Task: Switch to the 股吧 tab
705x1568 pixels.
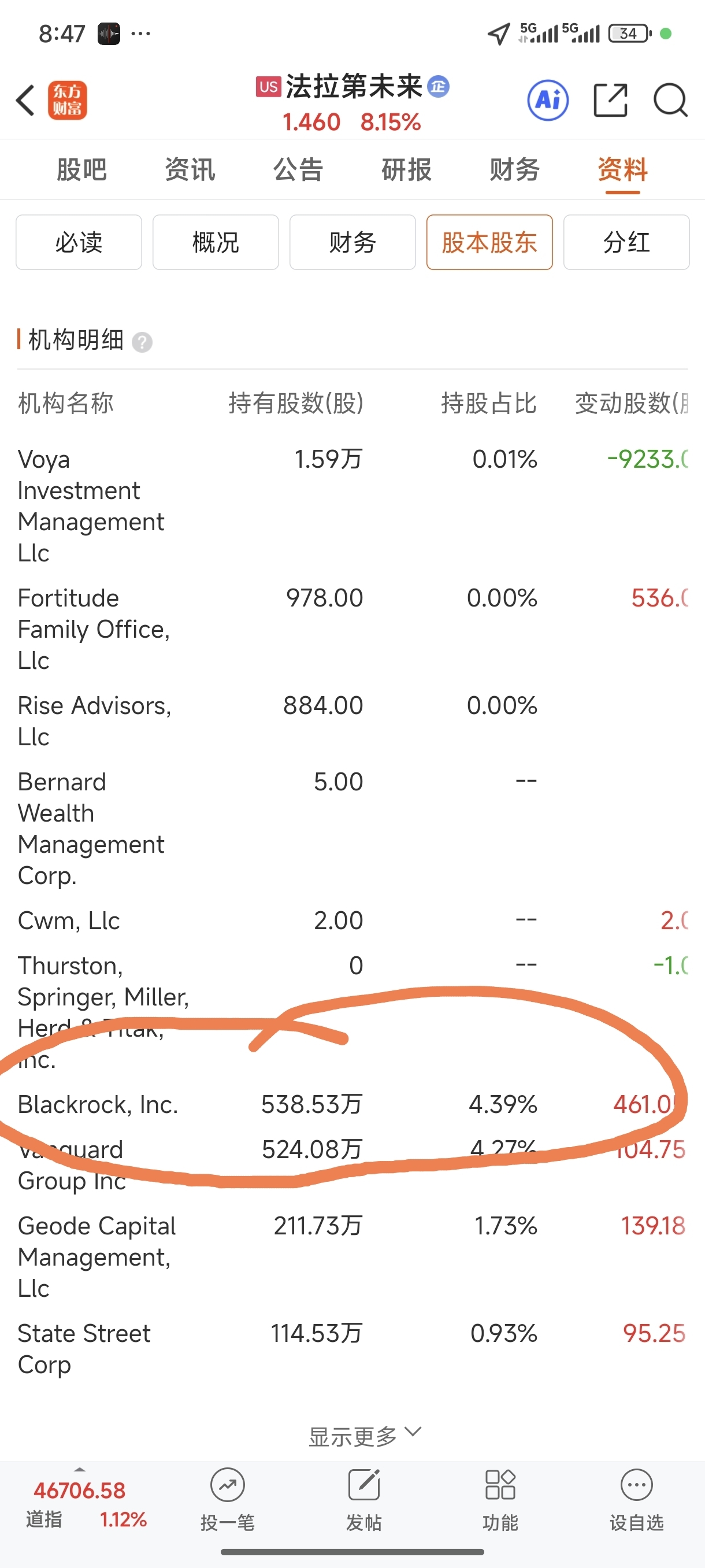Action: point(81,169)
